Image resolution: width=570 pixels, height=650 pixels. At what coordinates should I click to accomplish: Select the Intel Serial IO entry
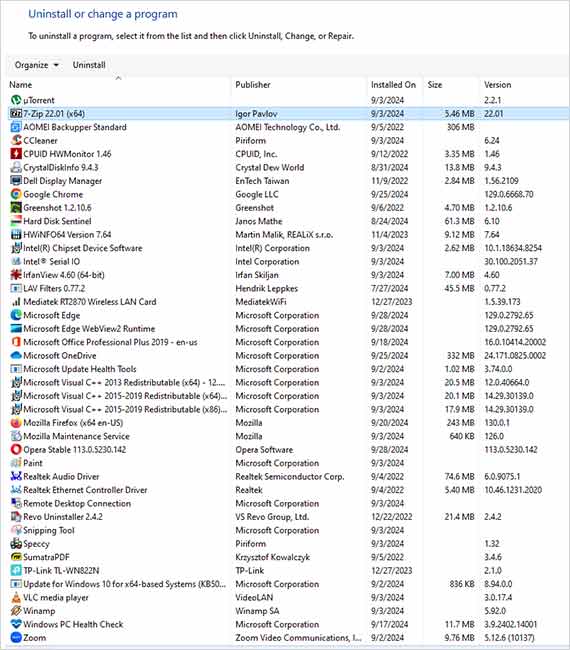tap(289, 261)
